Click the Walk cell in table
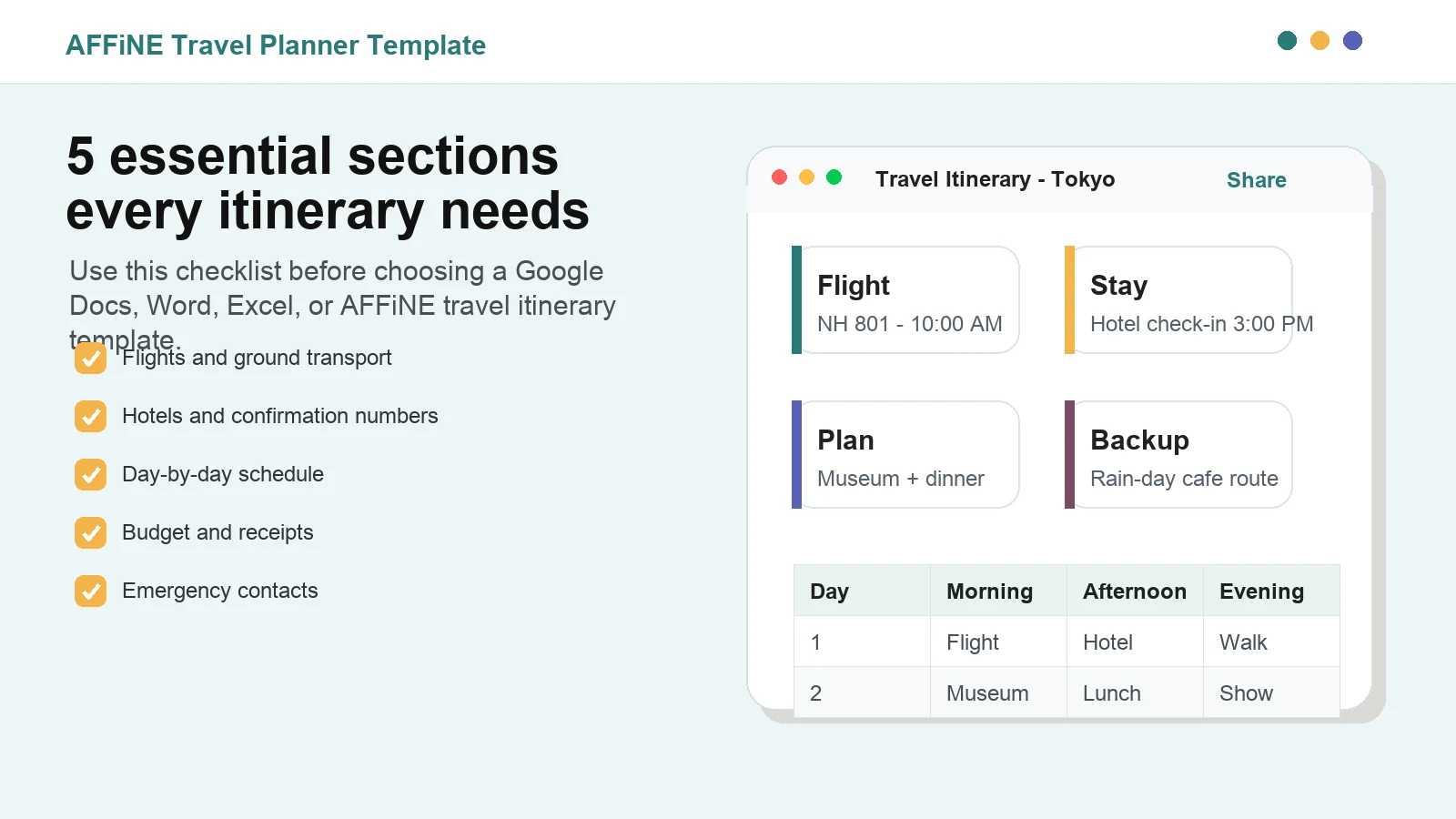The image size is (1456, 819). [1271, 642]
